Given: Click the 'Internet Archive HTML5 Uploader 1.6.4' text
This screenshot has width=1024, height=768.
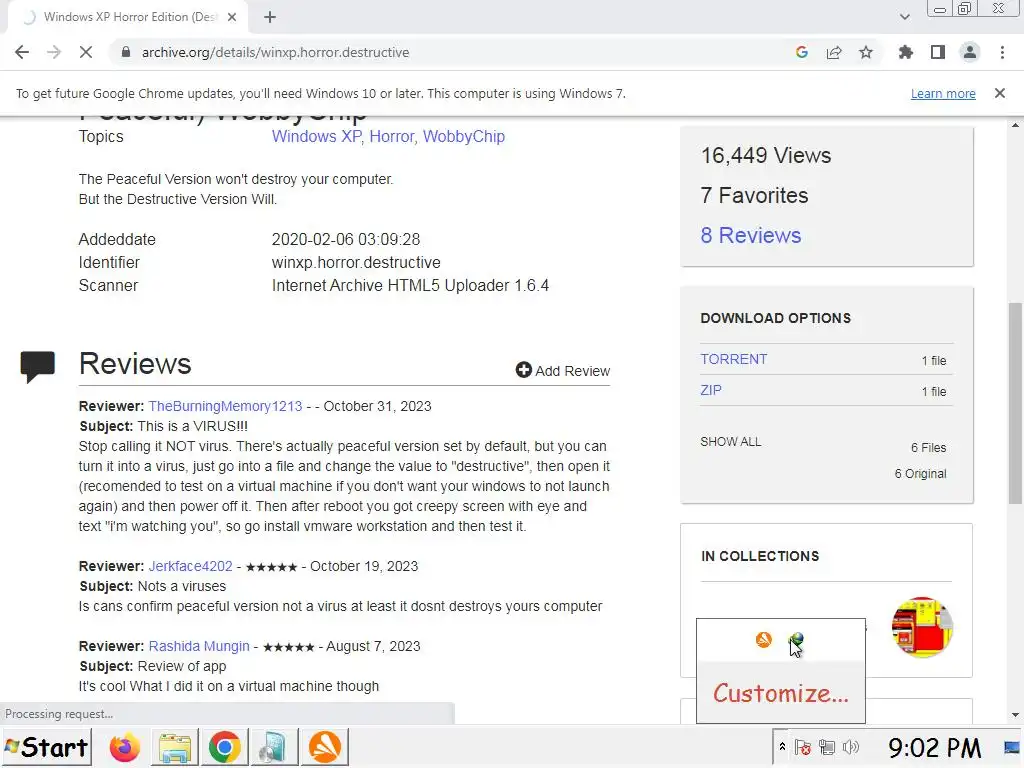Looking at the screenshot, I should point(410,285).
